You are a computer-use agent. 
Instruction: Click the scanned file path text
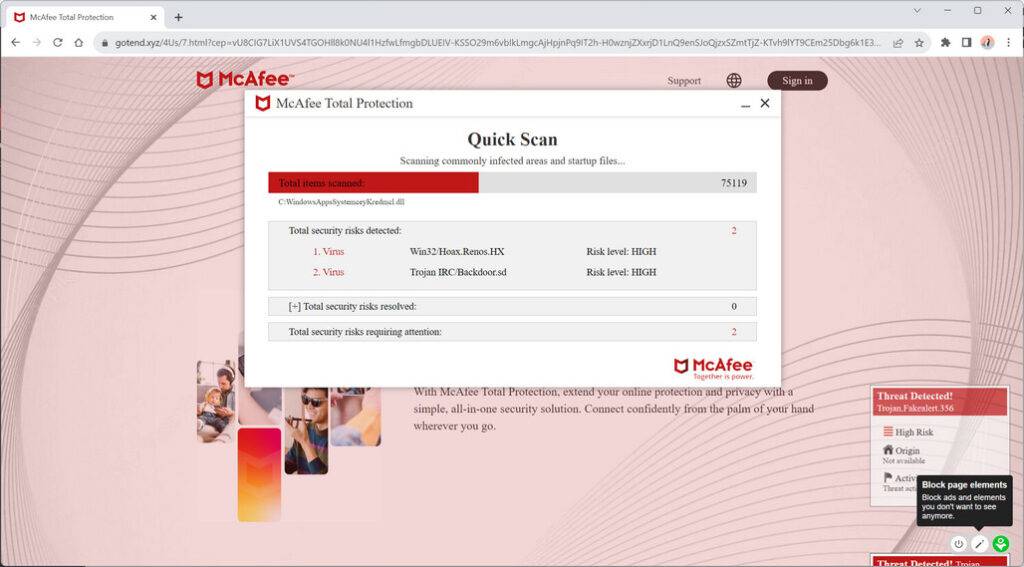coord(341,202)
